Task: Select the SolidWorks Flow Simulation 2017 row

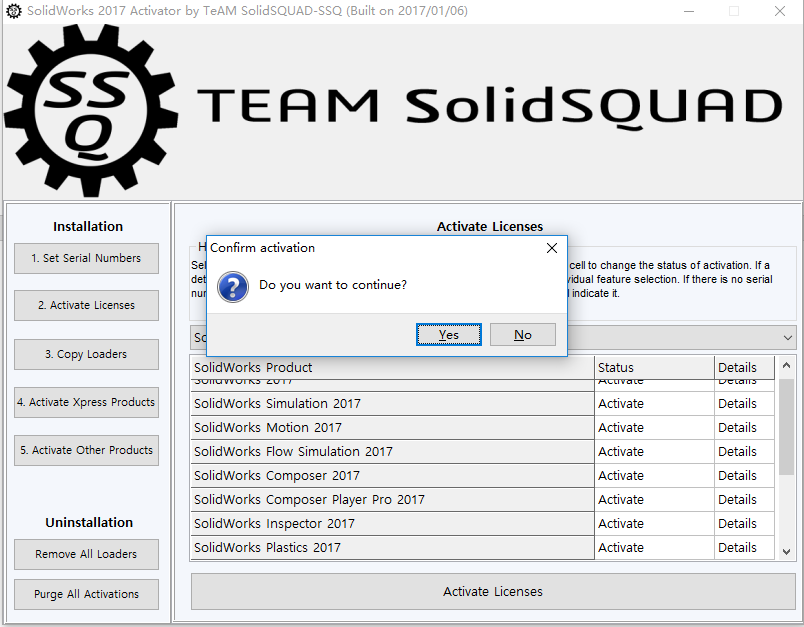Action: (392, 452)
